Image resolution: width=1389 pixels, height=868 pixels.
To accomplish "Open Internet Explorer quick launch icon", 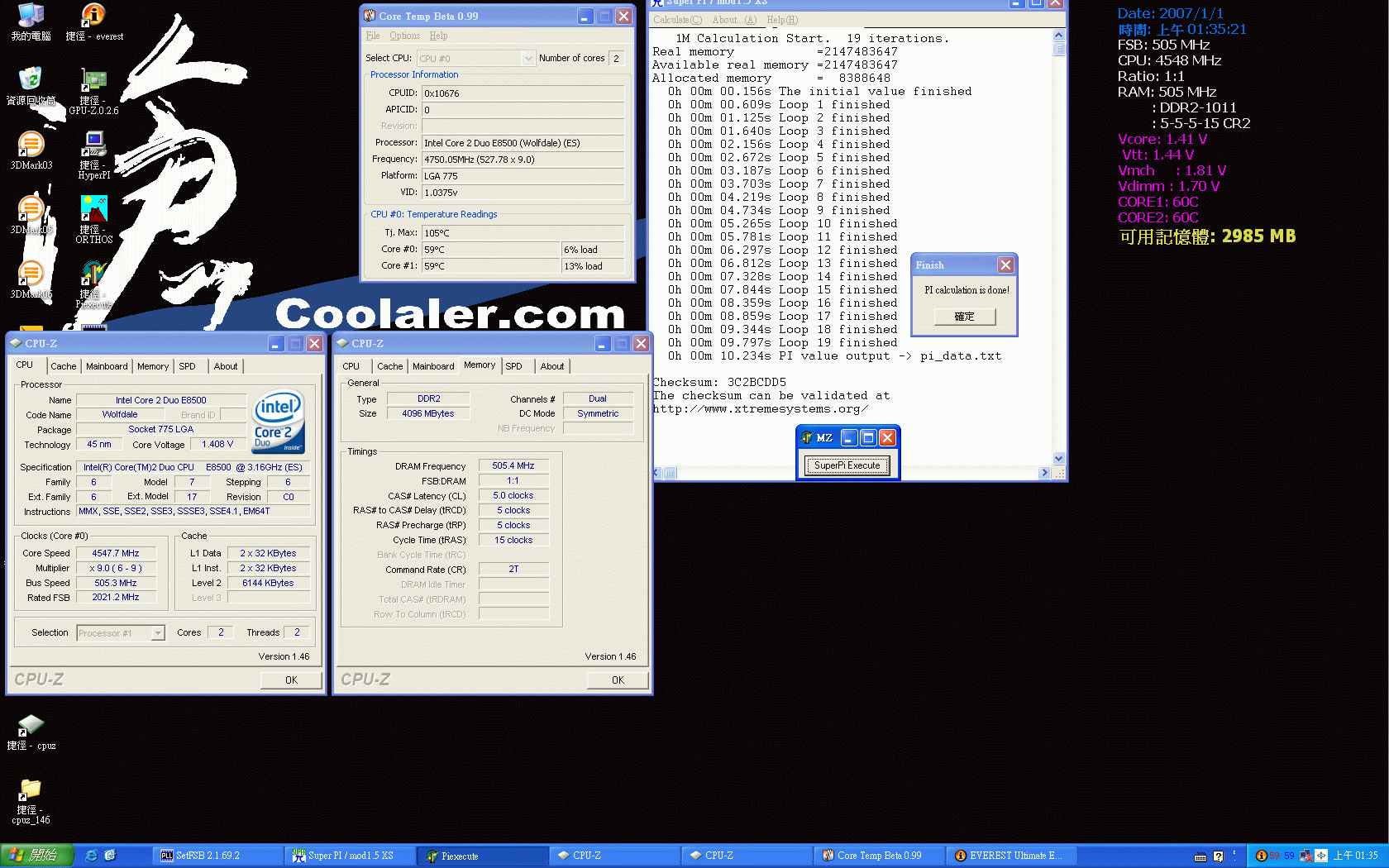I will (92, 856).
